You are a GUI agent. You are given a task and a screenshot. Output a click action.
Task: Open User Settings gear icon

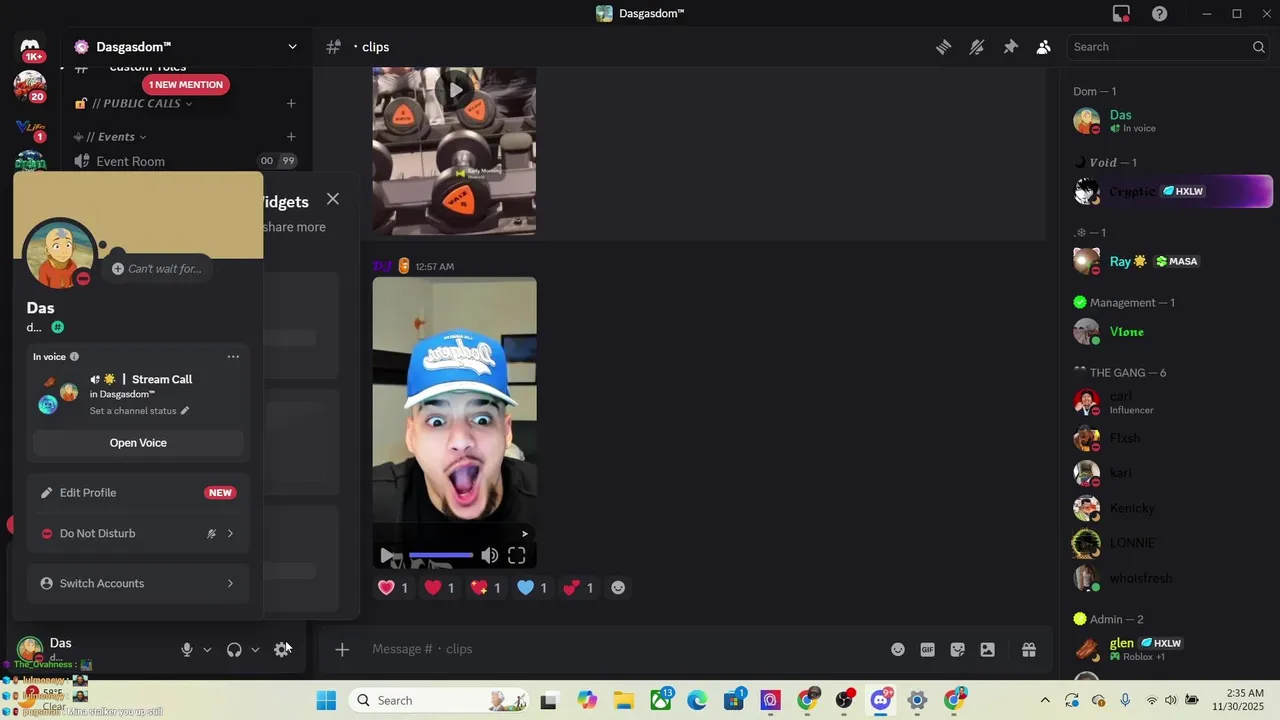282,649
